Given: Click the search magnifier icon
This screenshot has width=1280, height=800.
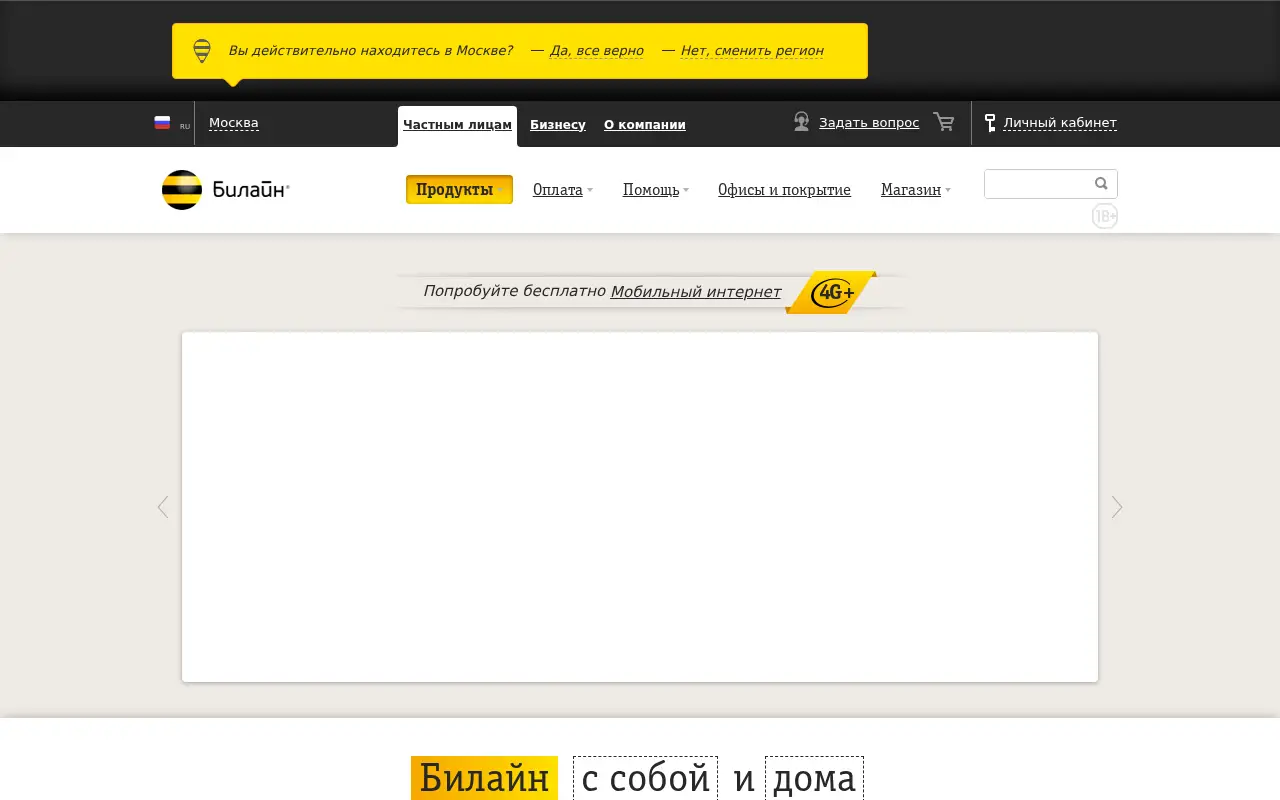Looking at the screenshot, I should [1101, 184].
